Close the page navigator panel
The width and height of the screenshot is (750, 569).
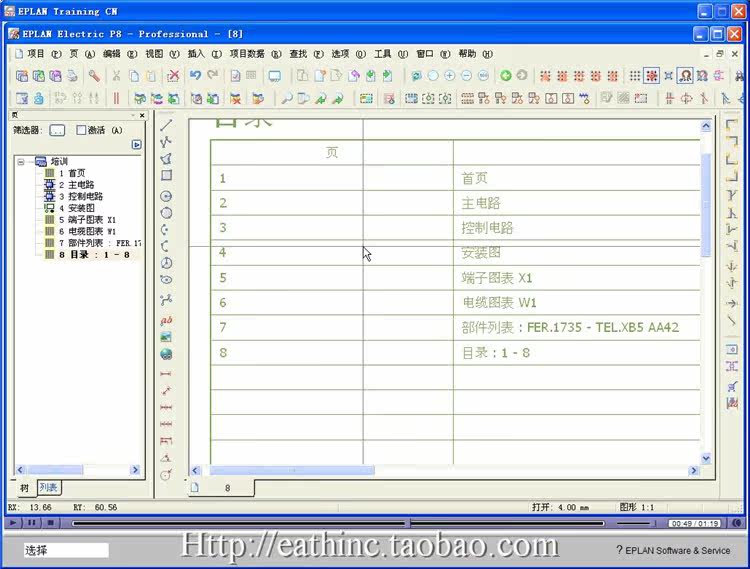(142, 115)
